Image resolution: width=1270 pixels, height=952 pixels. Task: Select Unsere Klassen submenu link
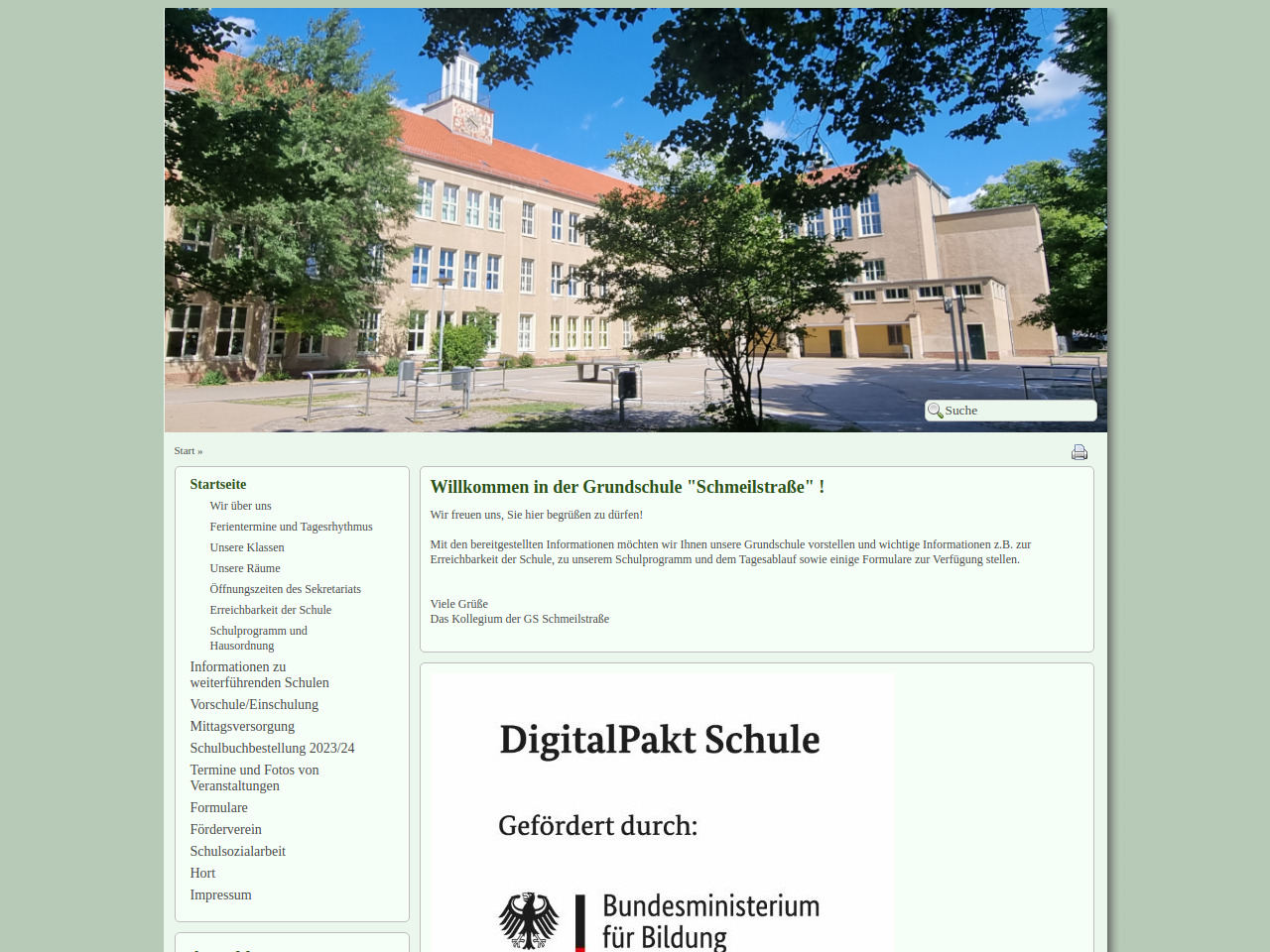click(x=247, y=547)
